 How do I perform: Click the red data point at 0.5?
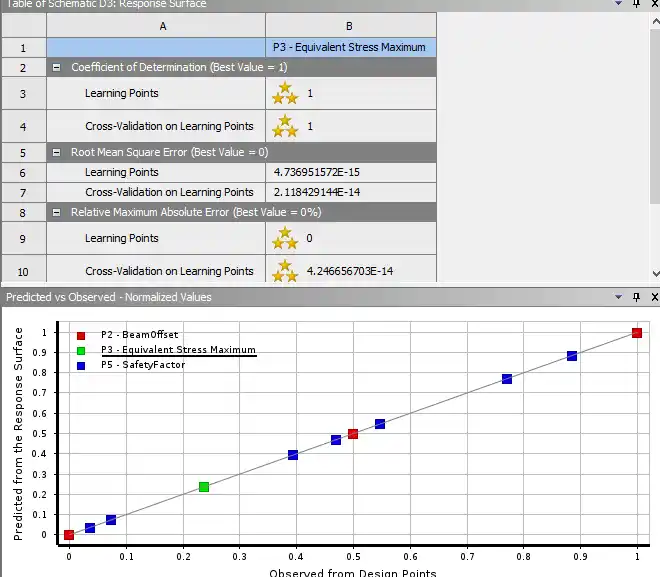[x=353, y=433]
